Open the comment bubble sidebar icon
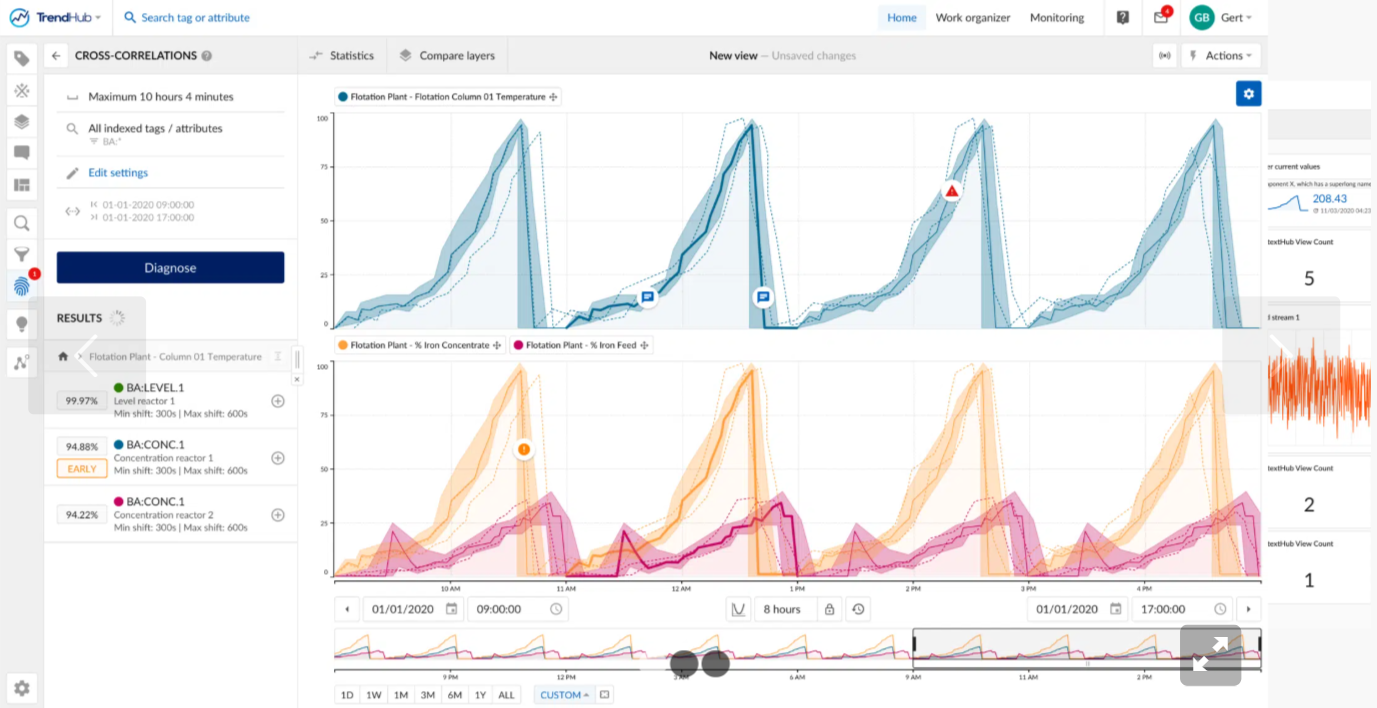Viewport: 1377px width, 708px height. (x=21, y=153)
